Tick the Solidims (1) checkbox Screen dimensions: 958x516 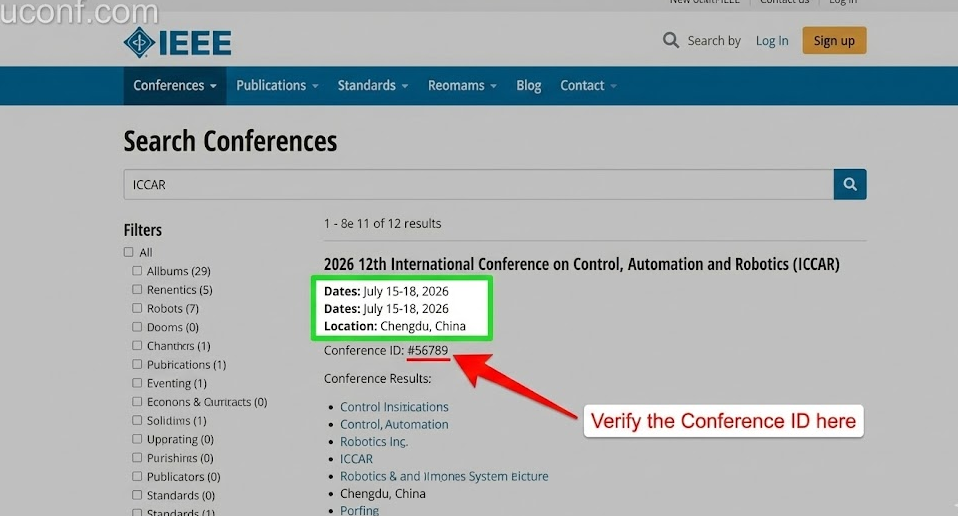[x=137, y=420]
